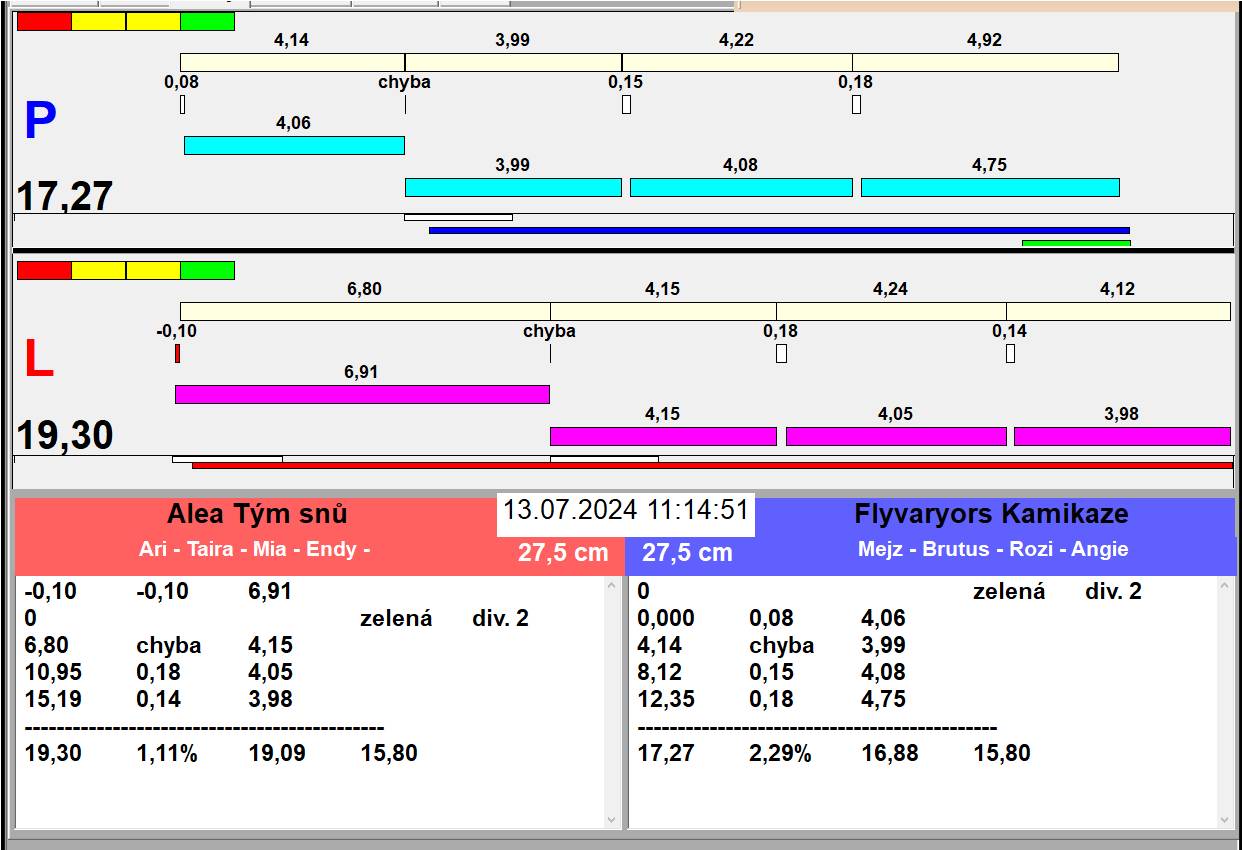Select the magenta 6,91 run bar
The height and width of the screenshot is (850, 1242).
pos(362,394)
